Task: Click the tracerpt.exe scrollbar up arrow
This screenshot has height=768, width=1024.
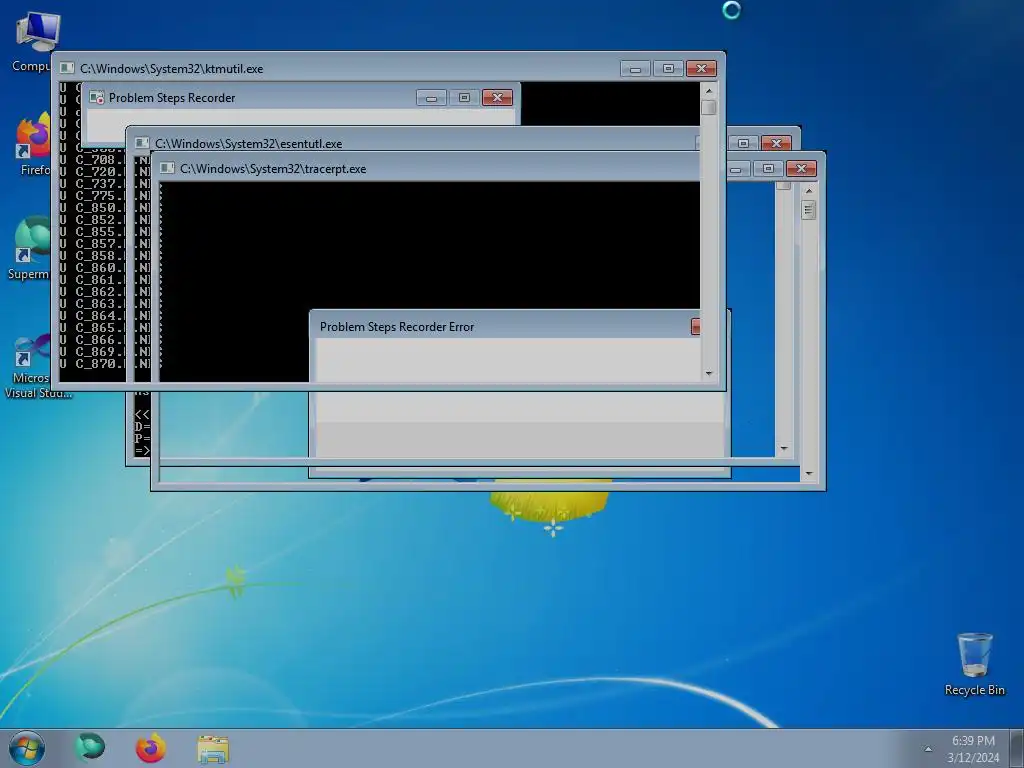Action: 808,191
